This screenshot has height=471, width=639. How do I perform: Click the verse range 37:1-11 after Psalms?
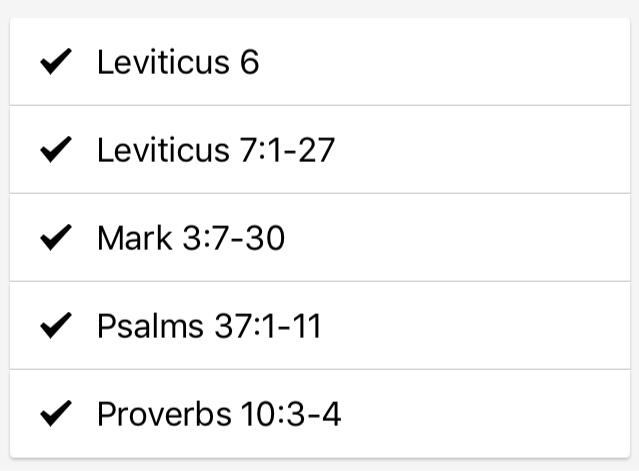[x=268, y=326]
